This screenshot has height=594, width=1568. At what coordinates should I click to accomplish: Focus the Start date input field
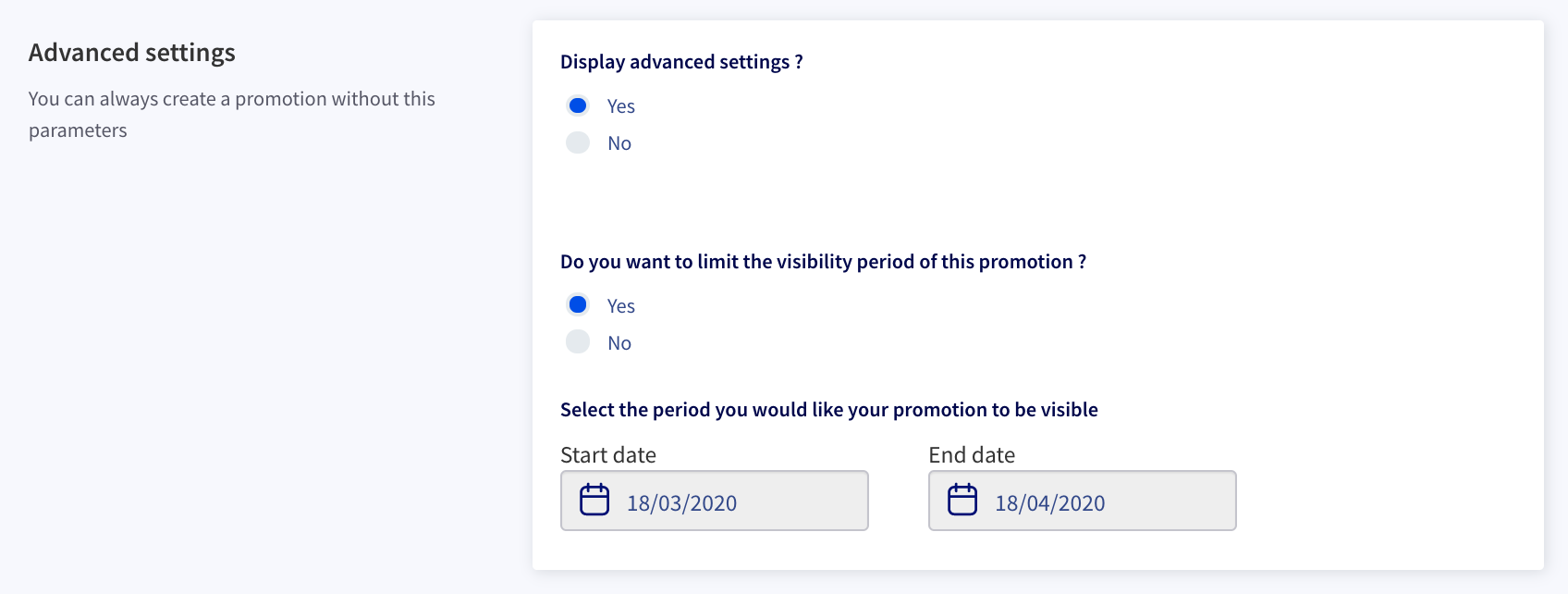715,501
